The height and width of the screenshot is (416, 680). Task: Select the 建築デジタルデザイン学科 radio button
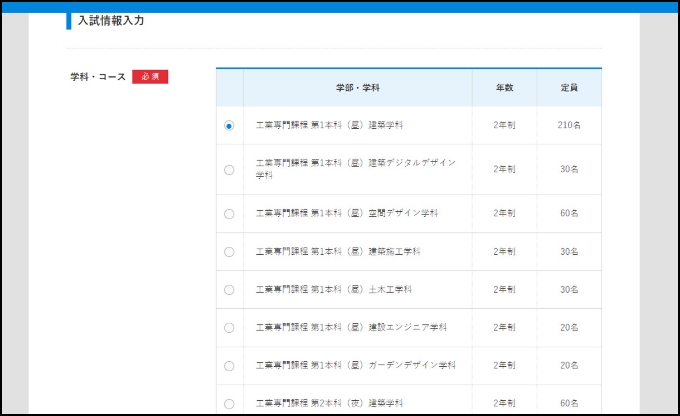pyautogui.click(x=229, y=169)
